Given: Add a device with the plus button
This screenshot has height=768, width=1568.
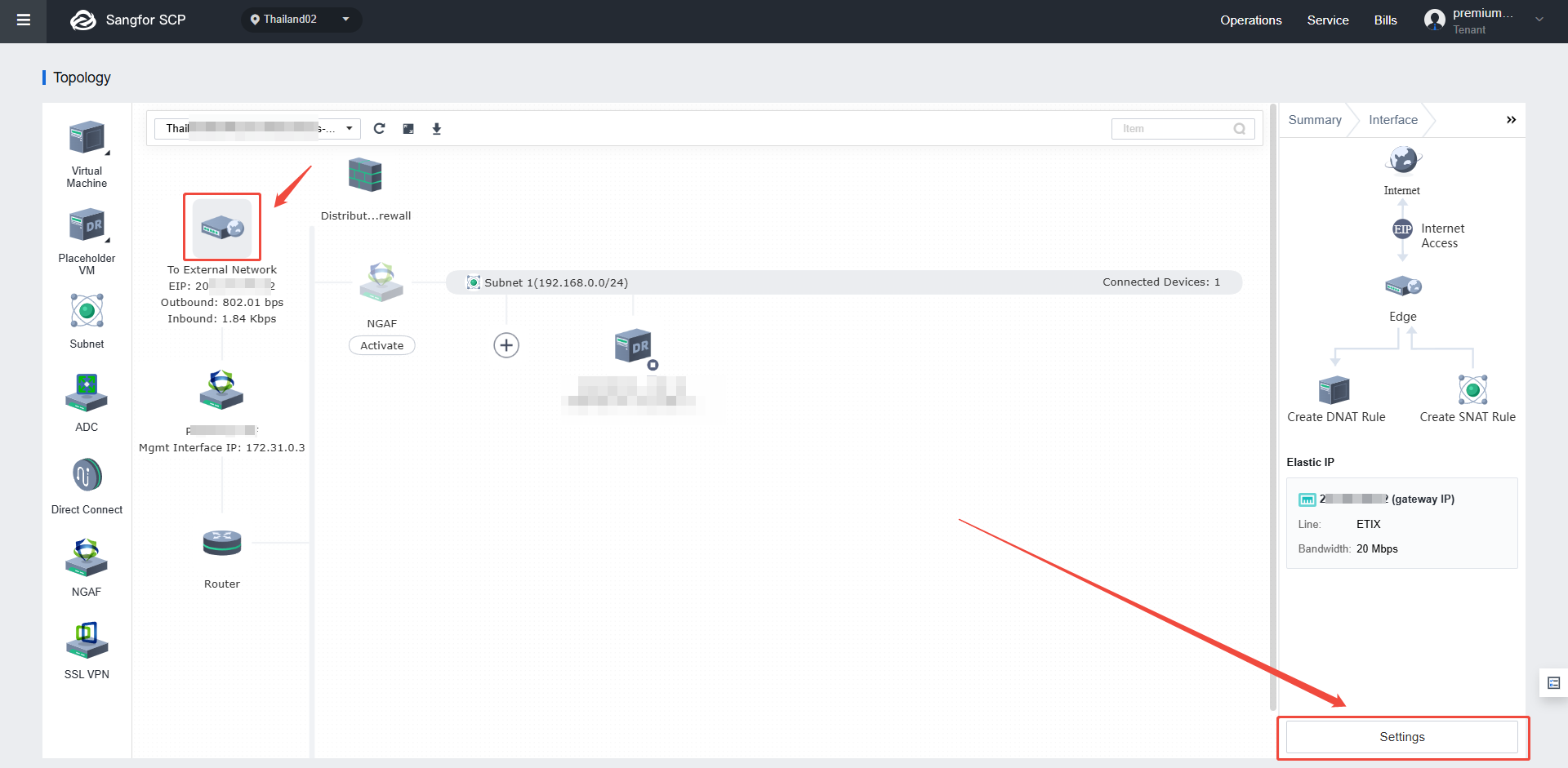Looking at the screenshot, I should point(506,345).
